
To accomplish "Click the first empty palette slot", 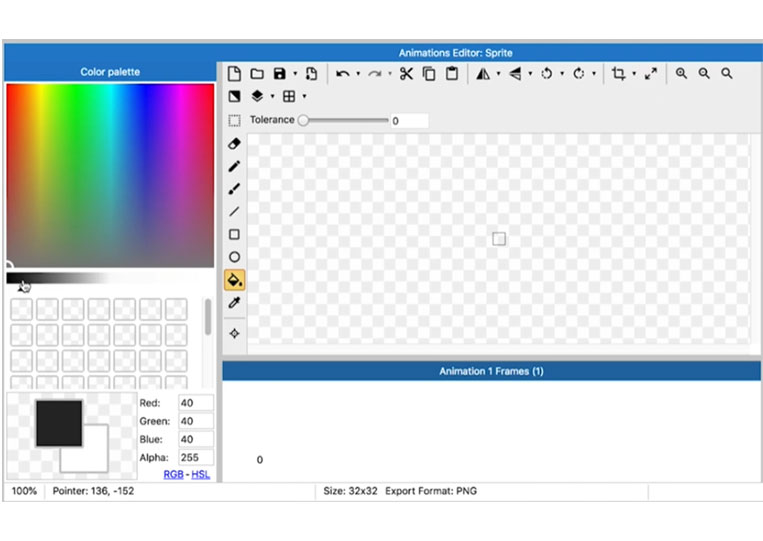I will (21, 309).
